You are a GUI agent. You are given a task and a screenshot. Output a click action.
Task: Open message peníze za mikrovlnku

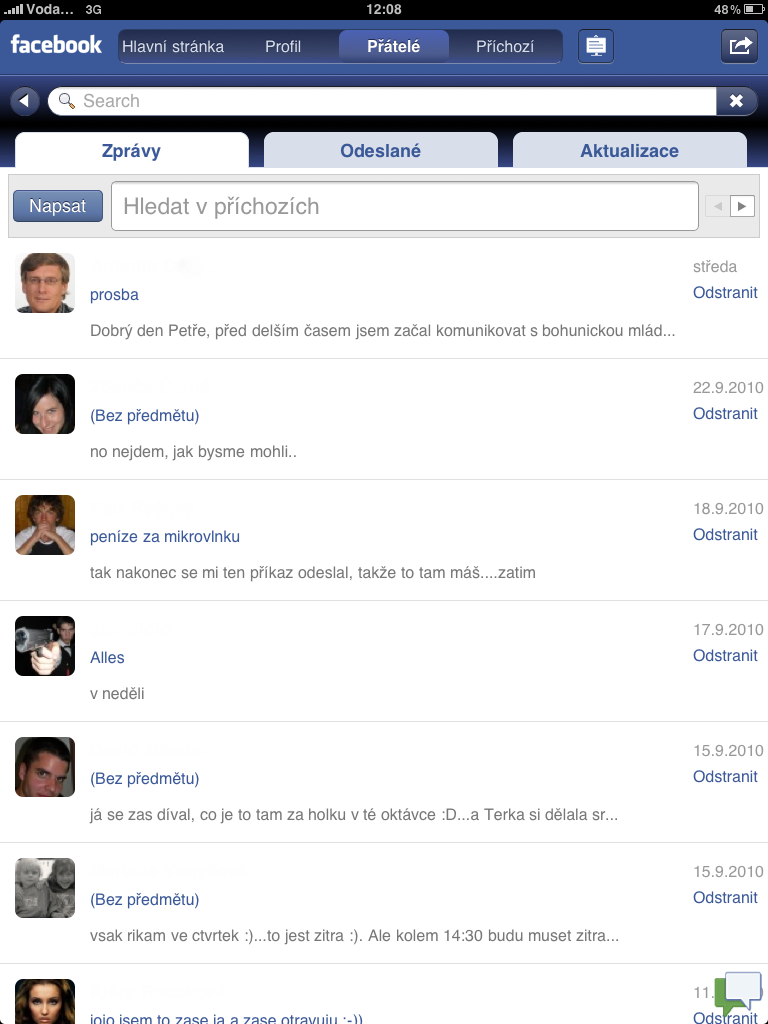click(165, 536)
